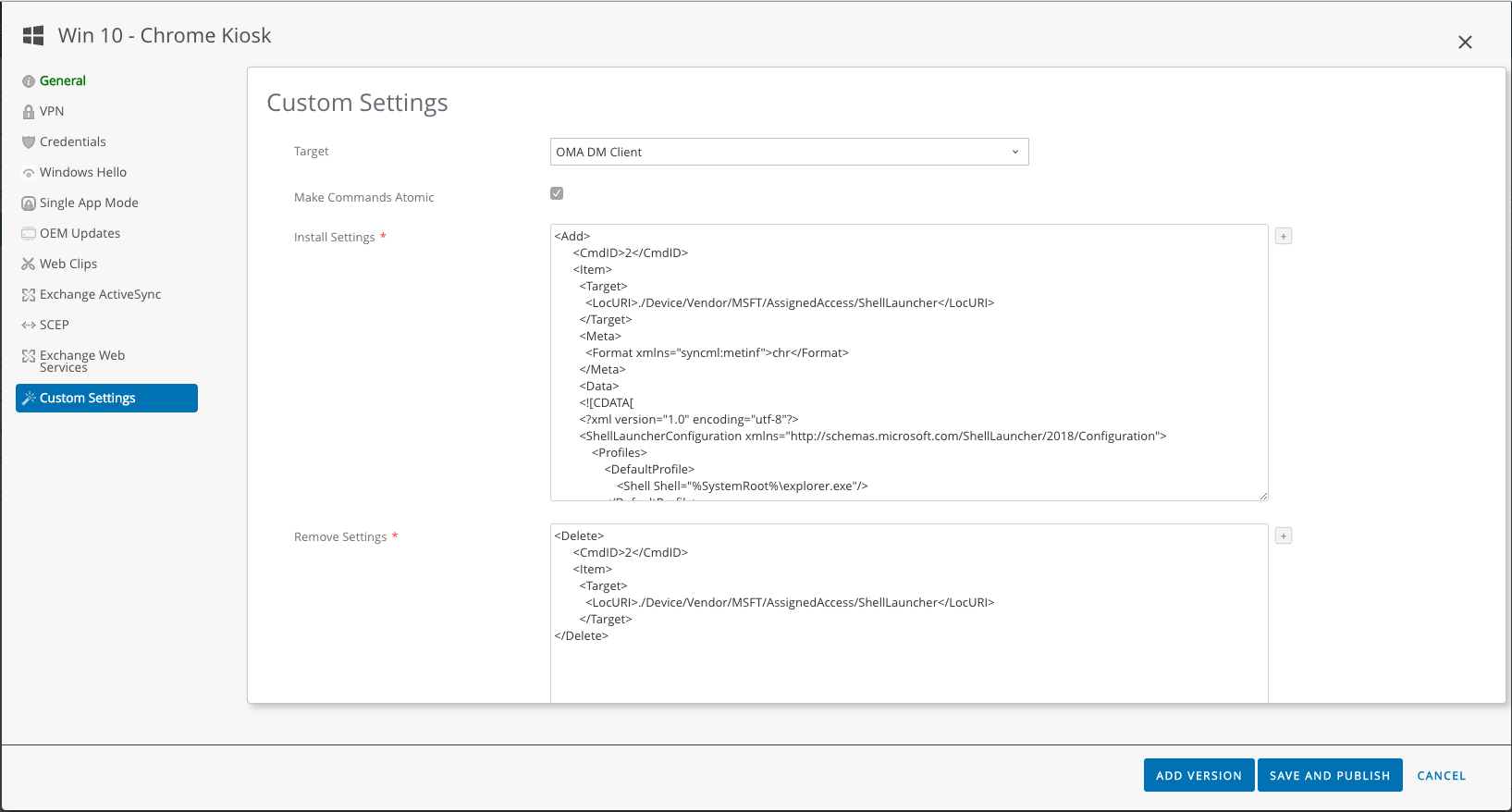Screen dimensions: 1512x812
Task: Select SCEP in the sidebar
Action: (55, 326)
